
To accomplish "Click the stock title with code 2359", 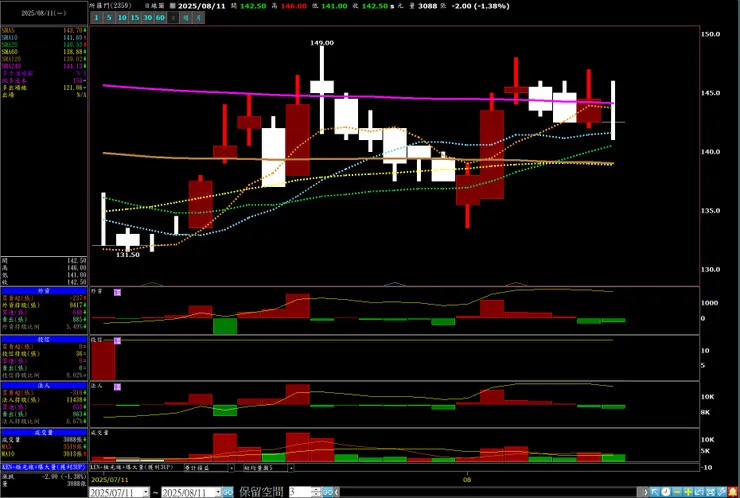I will (x=111, y=6).
